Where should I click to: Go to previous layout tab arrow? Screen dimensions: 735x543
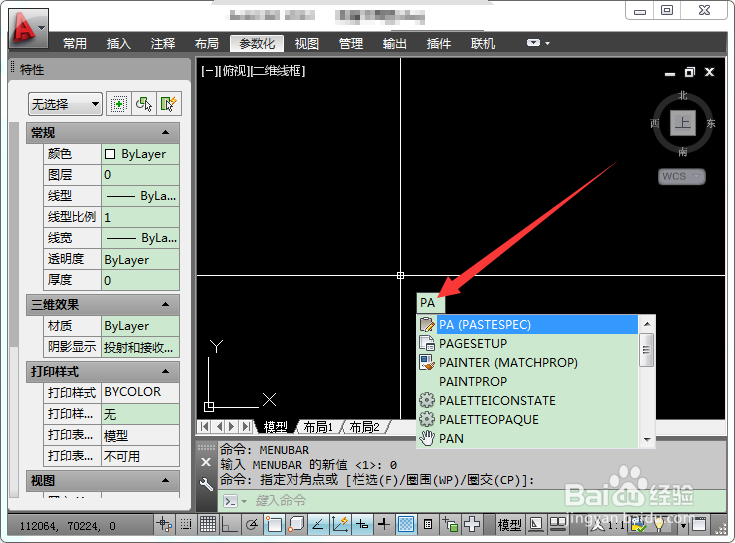219,426
